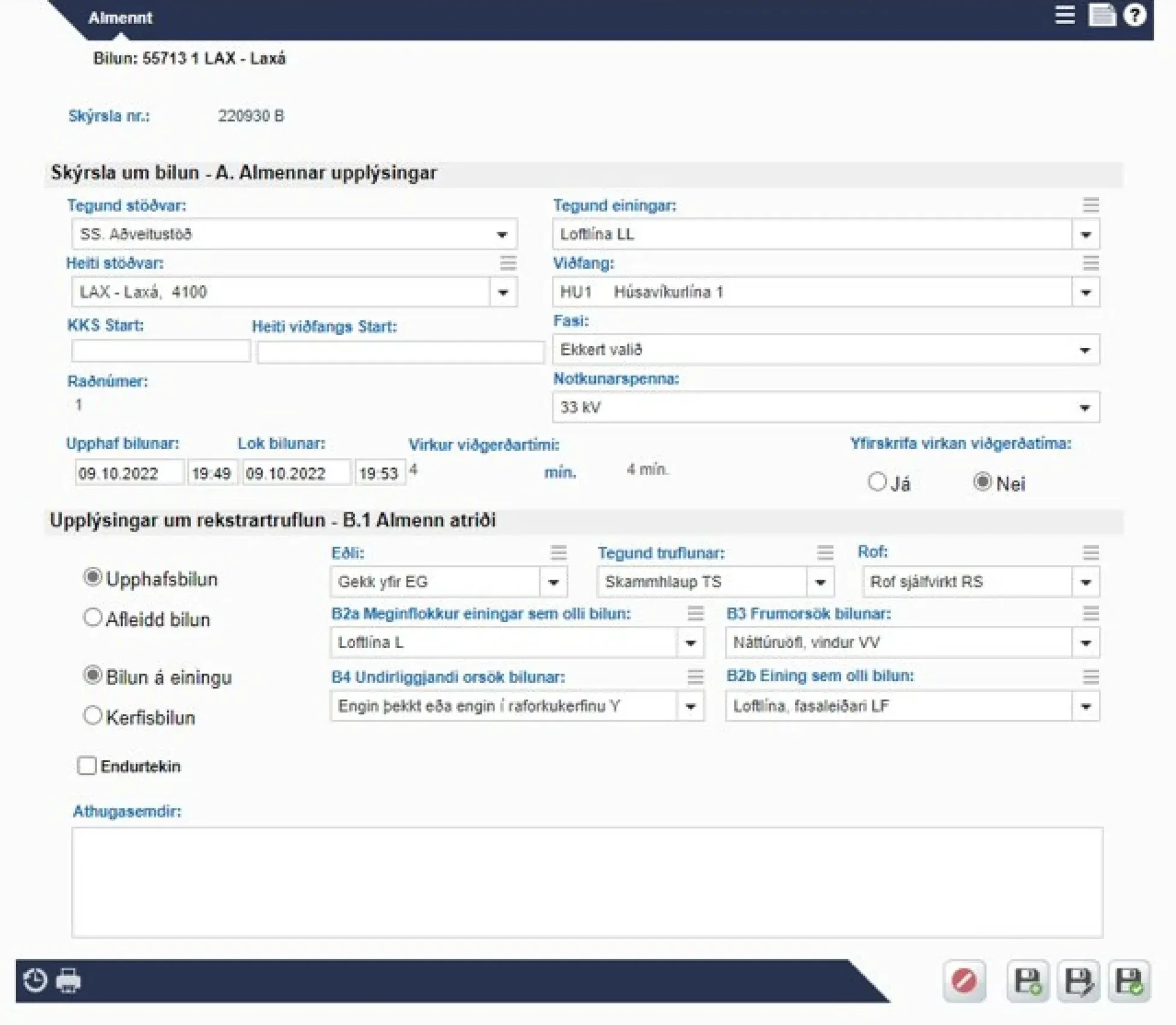Click the KKS Start input field
This screenshot has height=1025, width=1176.
pos(161,351)
